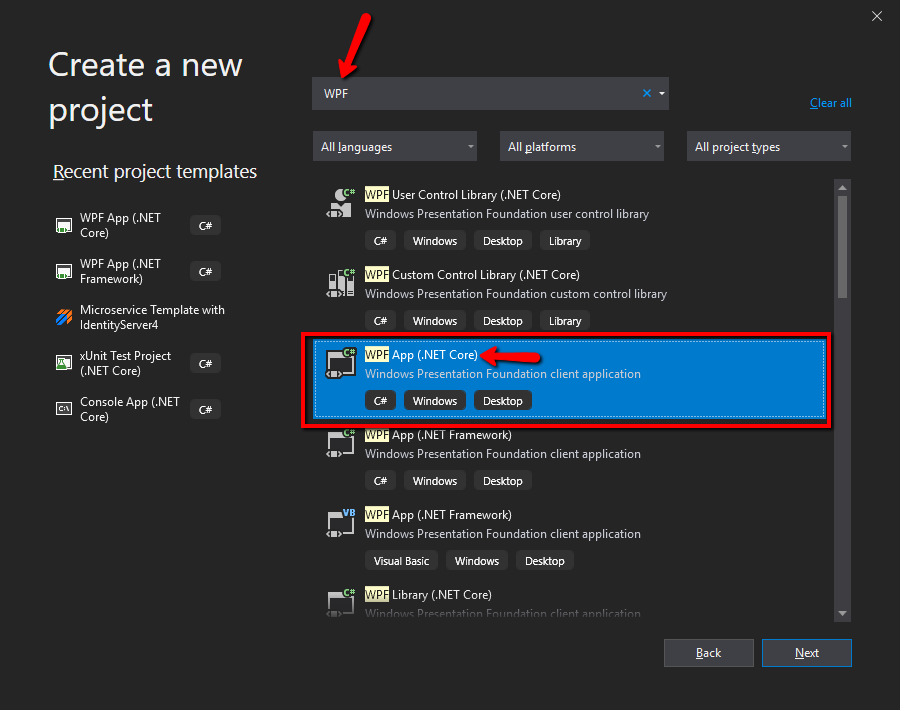Clear the WPF search text with X
This screenshot has height=710, width=900.
point(647,93)
